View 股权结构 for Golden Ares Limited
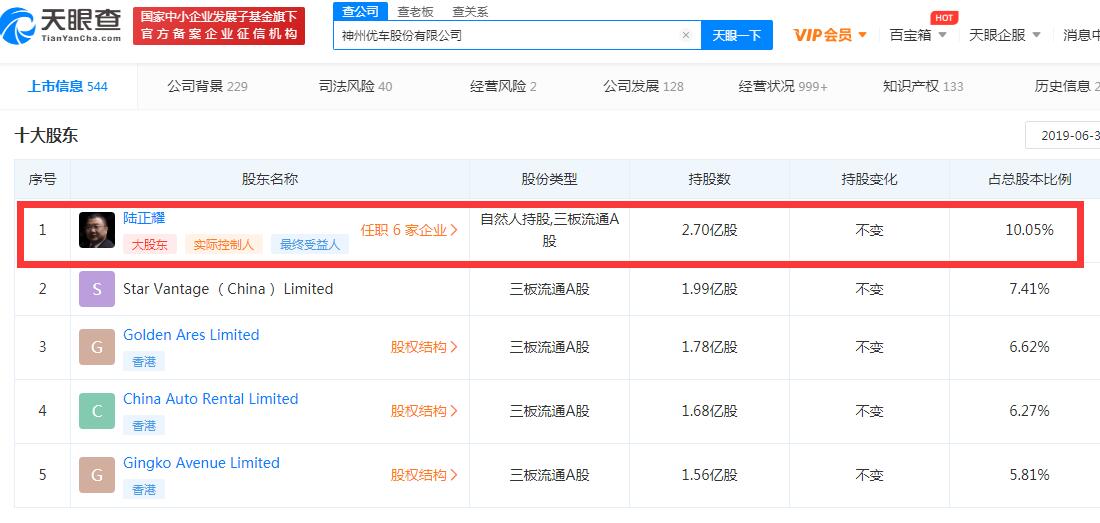 pos(424,347)
